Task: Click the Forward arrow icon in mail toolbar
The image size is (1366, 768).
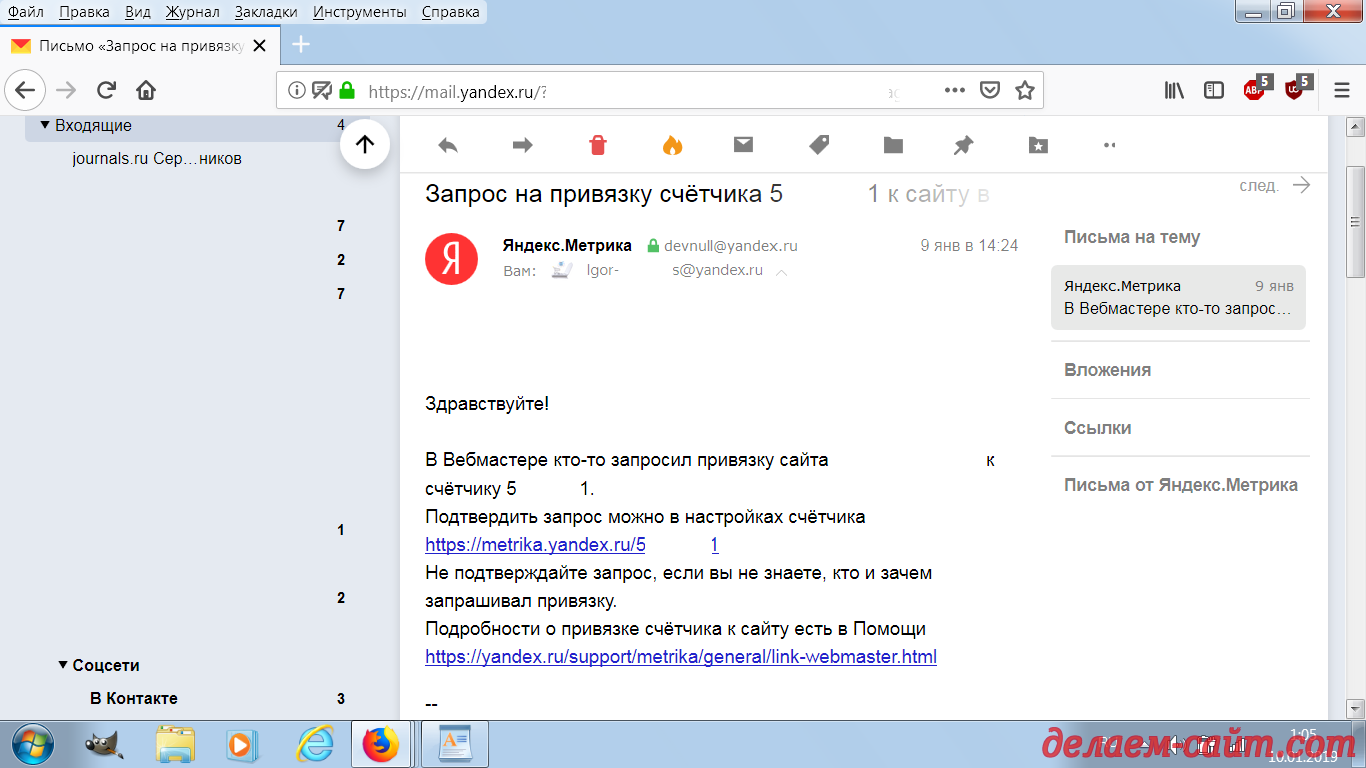Action: (x=522, y=145)
